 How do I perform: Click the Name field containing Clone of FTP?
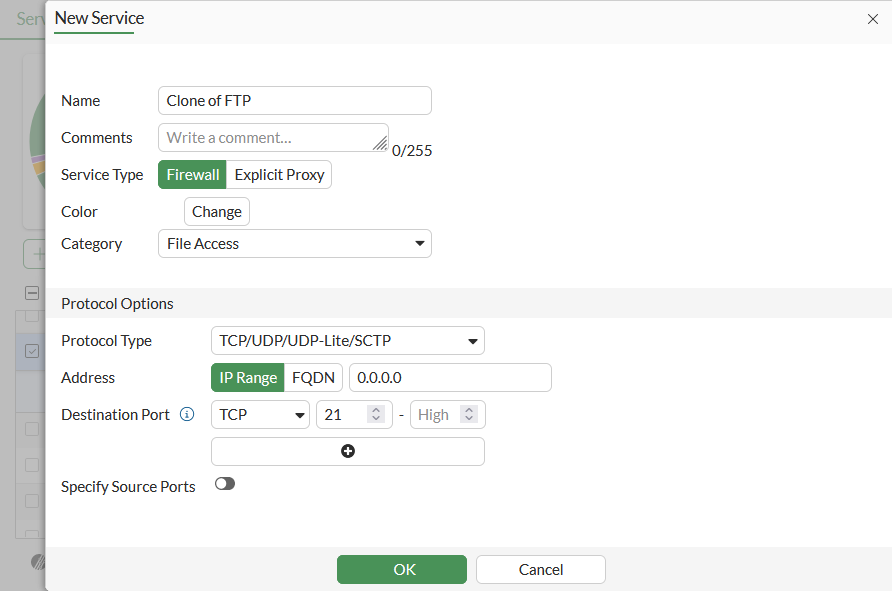pos(295,101)
